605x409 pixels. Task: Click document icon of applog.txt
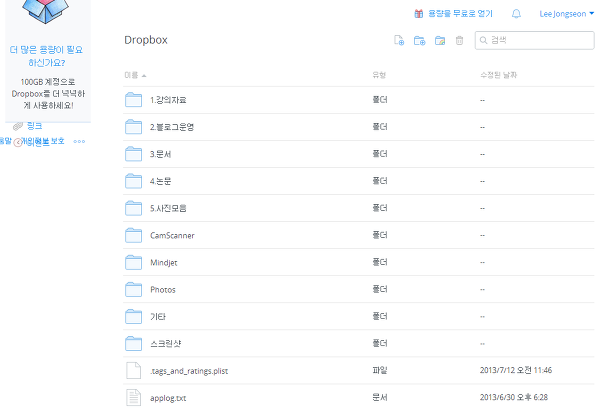tap(134, 397)
